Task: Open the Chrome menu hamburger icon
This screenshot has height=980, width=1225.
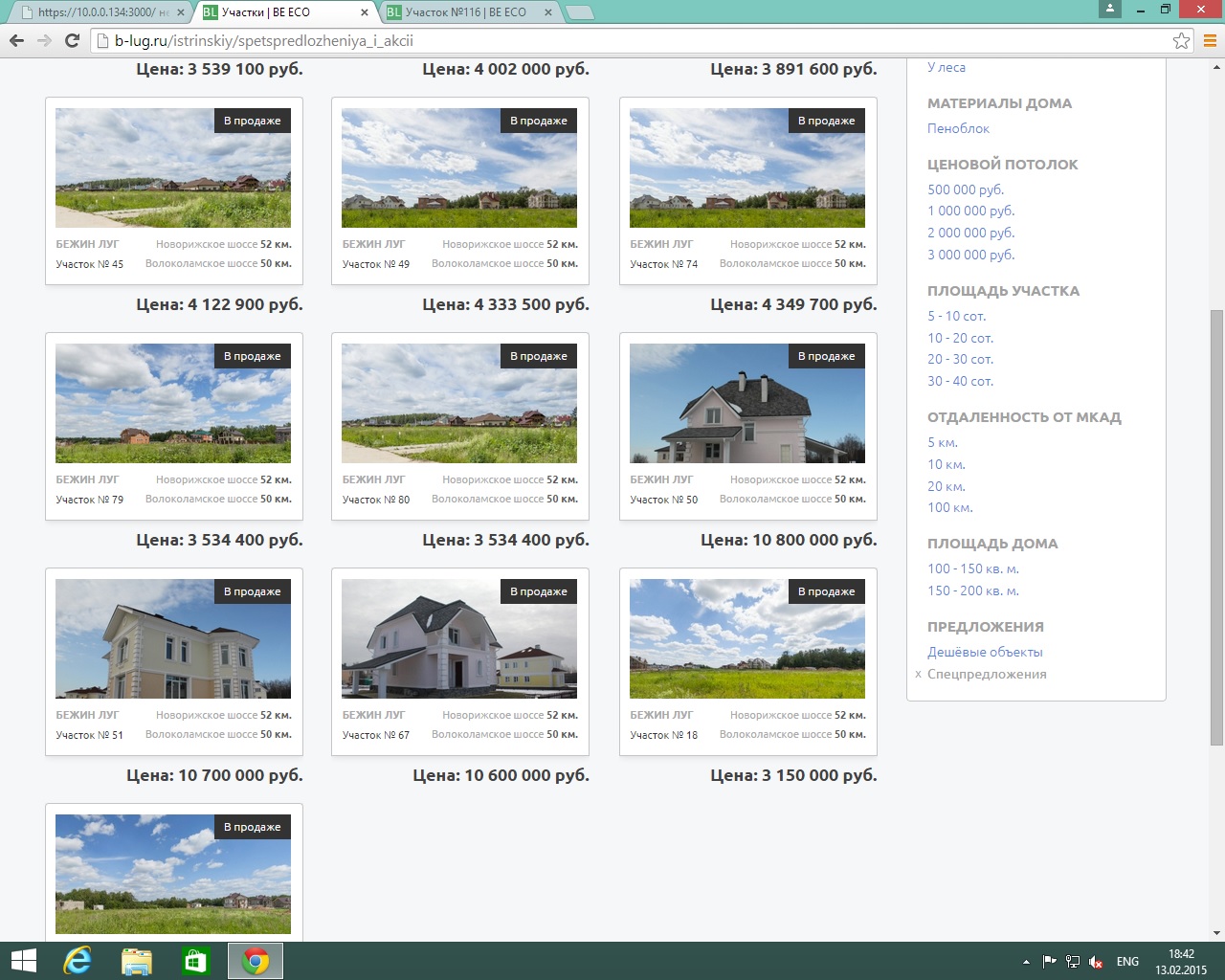Action: point(1210,41)
